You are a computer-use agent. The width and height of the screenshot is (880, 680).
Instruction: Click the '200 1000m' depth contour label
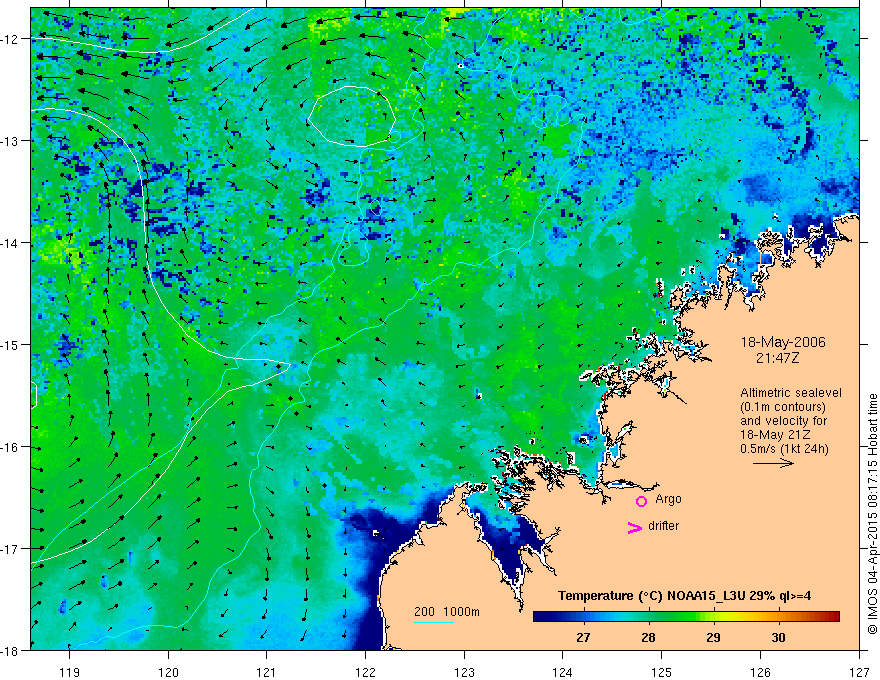[447, 612]
